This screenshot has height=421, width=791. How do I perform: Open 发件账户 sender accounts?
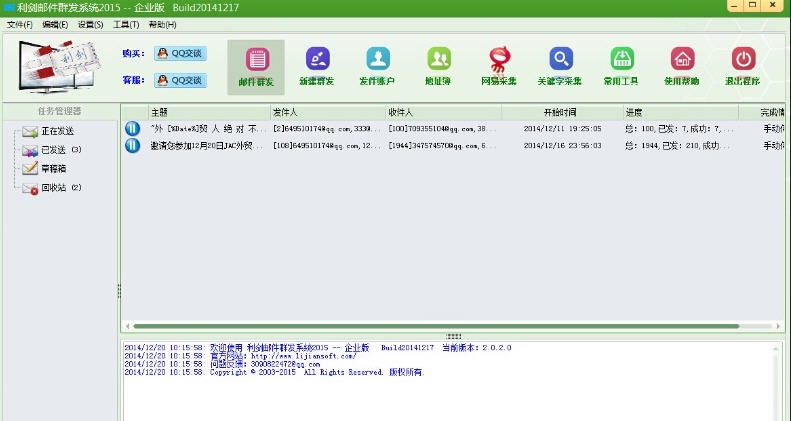point(377,67)
